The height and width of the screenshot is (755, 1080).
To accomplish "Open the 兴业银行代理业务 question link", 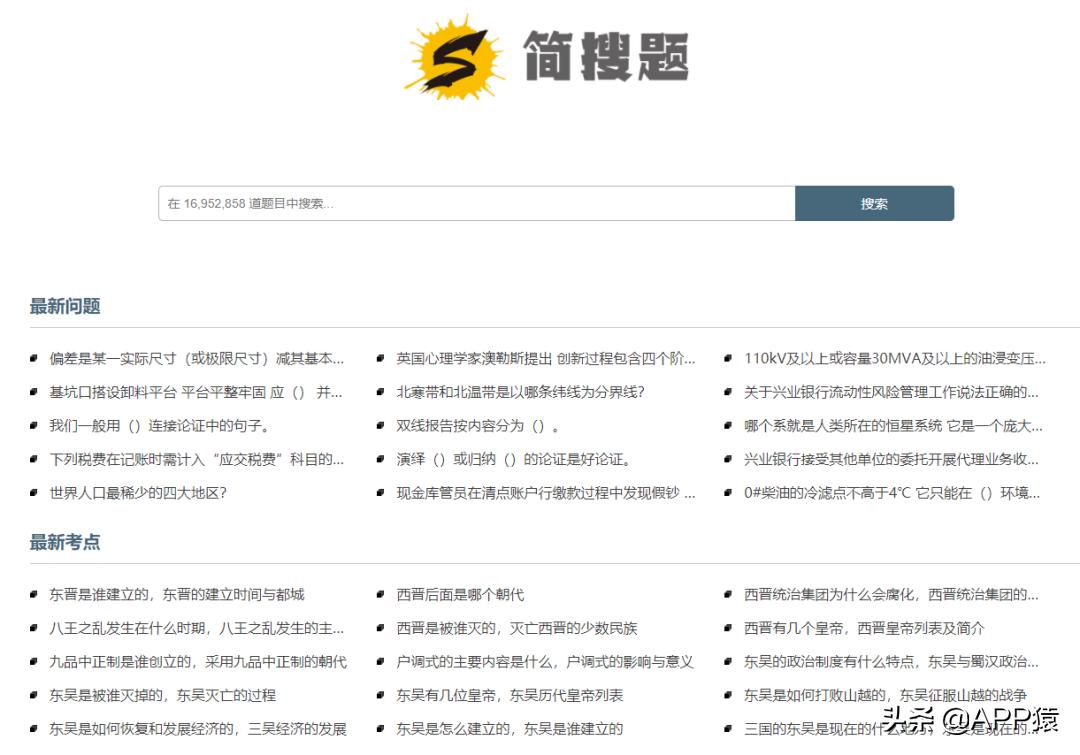I will [x=890, y=460].
